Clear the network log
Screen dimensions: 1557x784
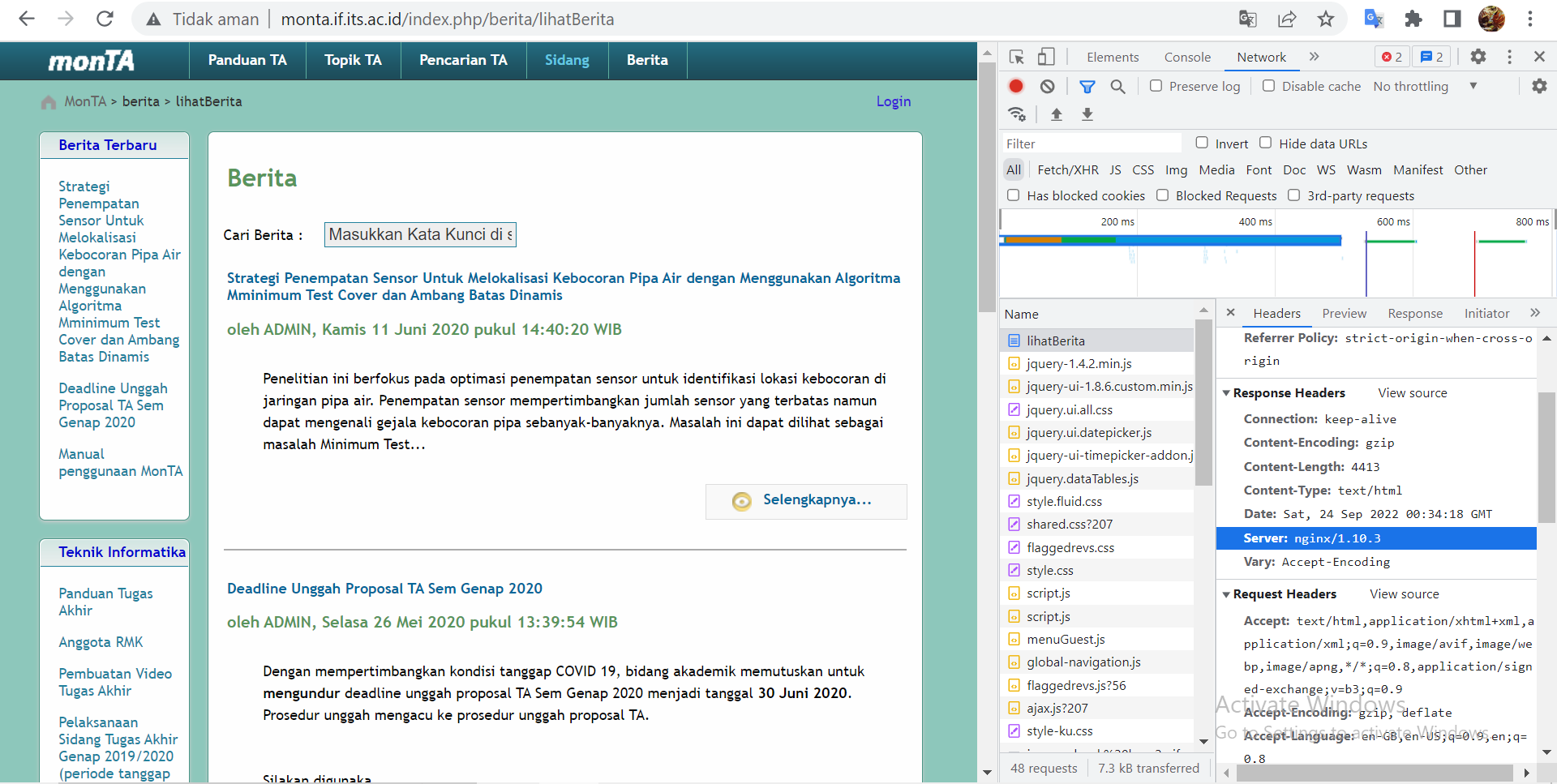(x=1048, y=86)
